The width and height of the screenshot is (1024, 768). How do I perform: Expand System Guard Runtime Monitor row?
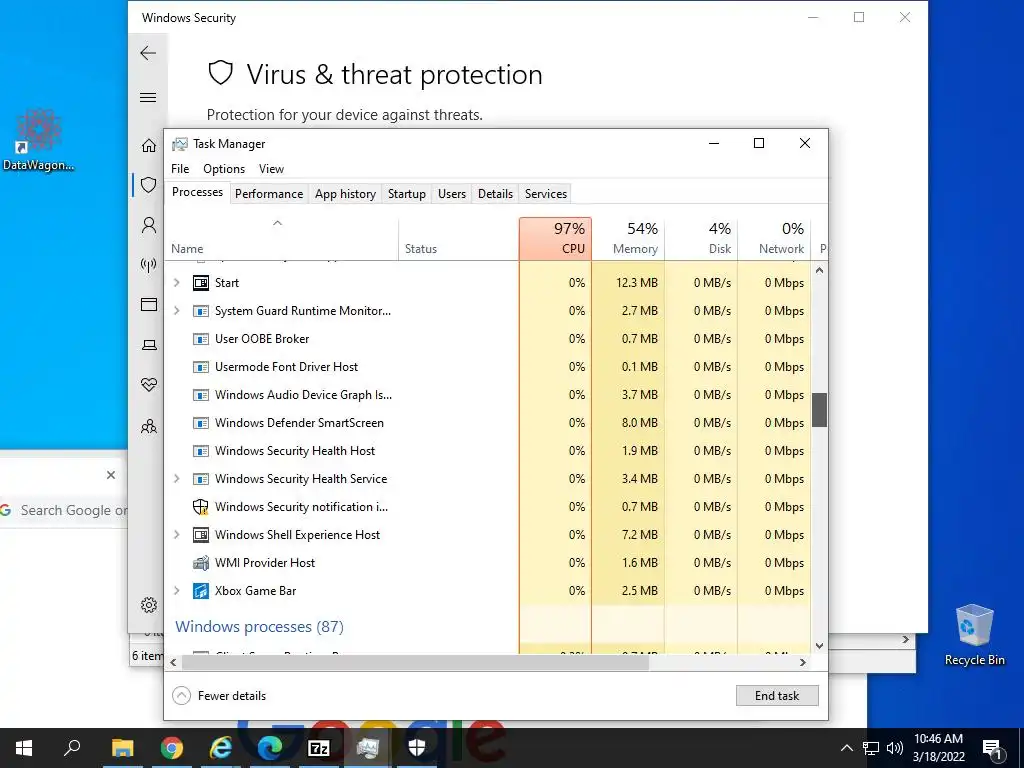tap(176, 311)
